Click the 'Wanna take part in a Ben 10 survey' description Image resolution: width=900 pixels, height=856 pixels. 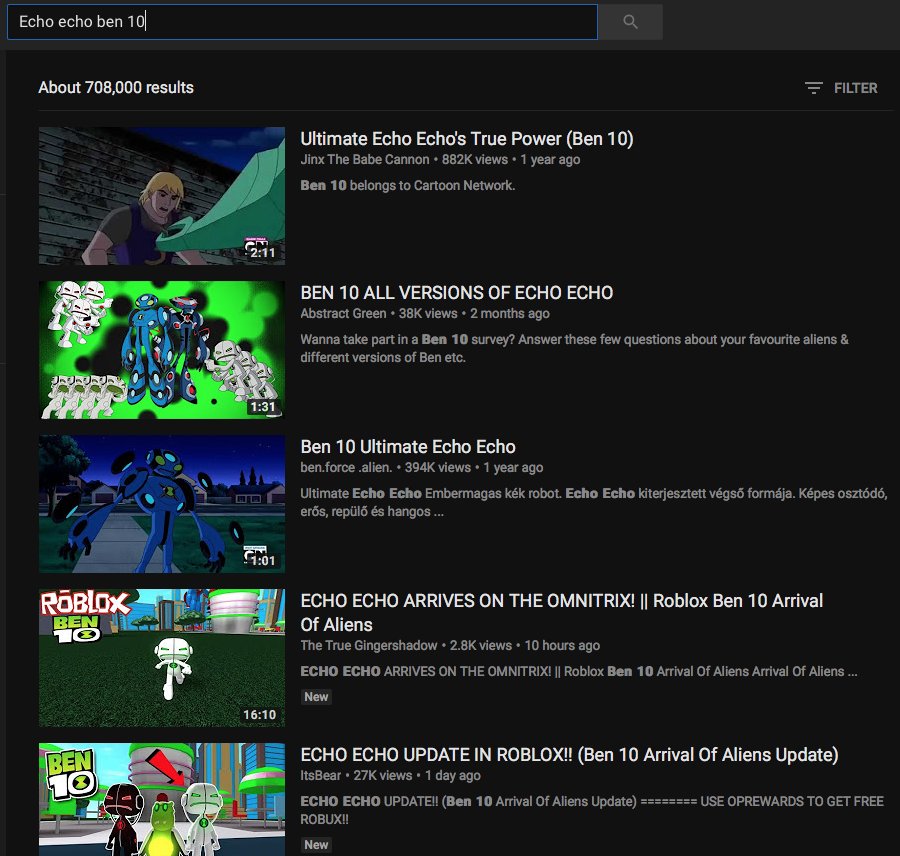tap(574, 348)
